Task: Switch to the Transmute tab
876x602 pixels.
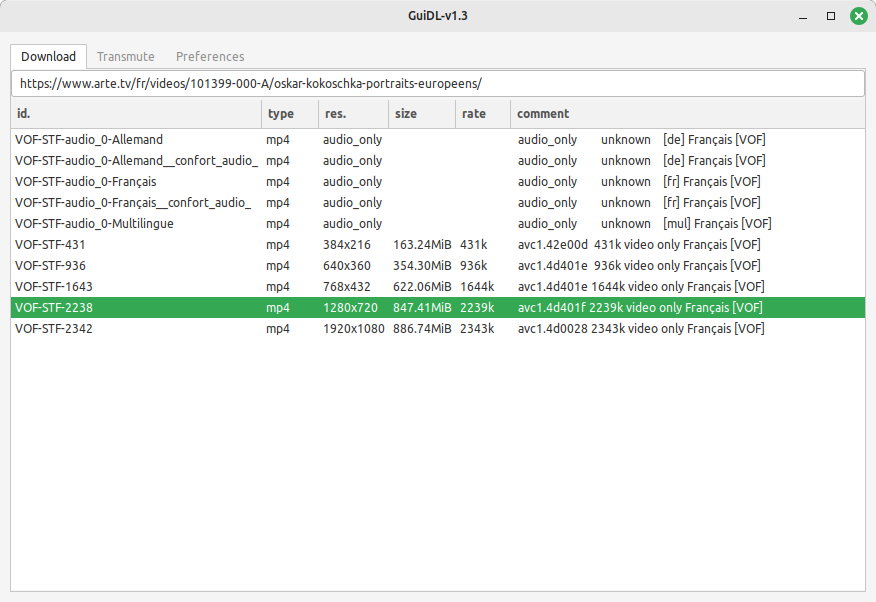Action: click(125, 57)
